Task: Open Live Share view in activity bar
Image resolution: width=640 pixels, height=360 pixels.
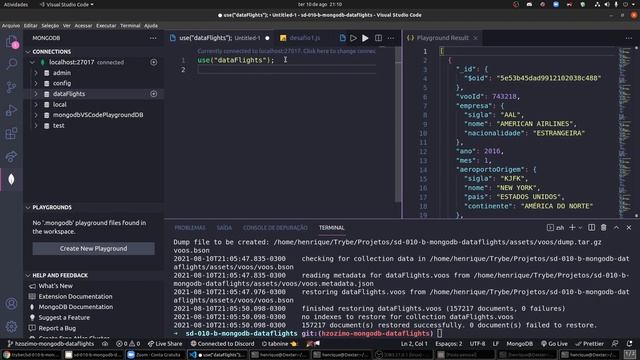Action: tap(11, 156)
